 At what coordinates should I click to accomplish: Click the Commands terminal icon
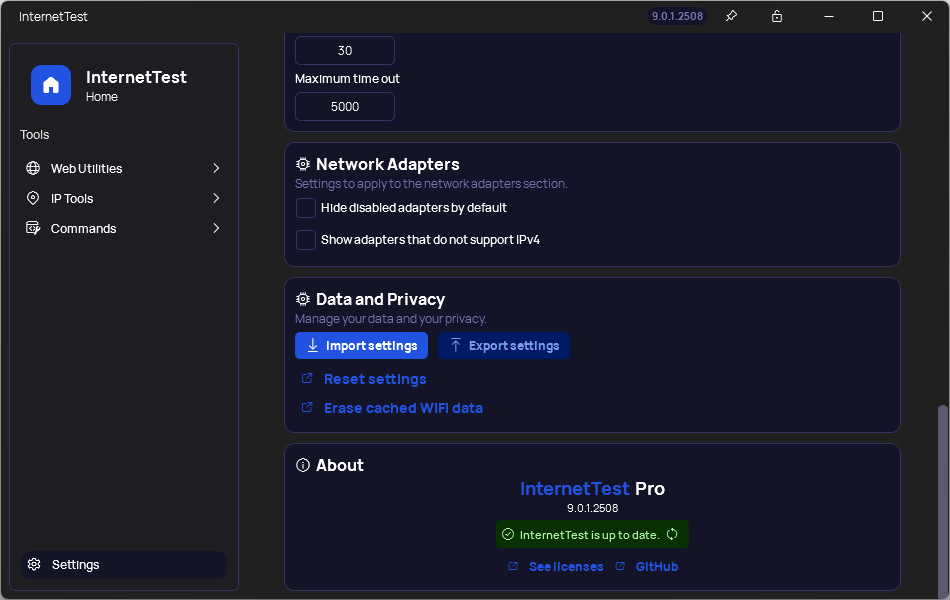[33, 228]
